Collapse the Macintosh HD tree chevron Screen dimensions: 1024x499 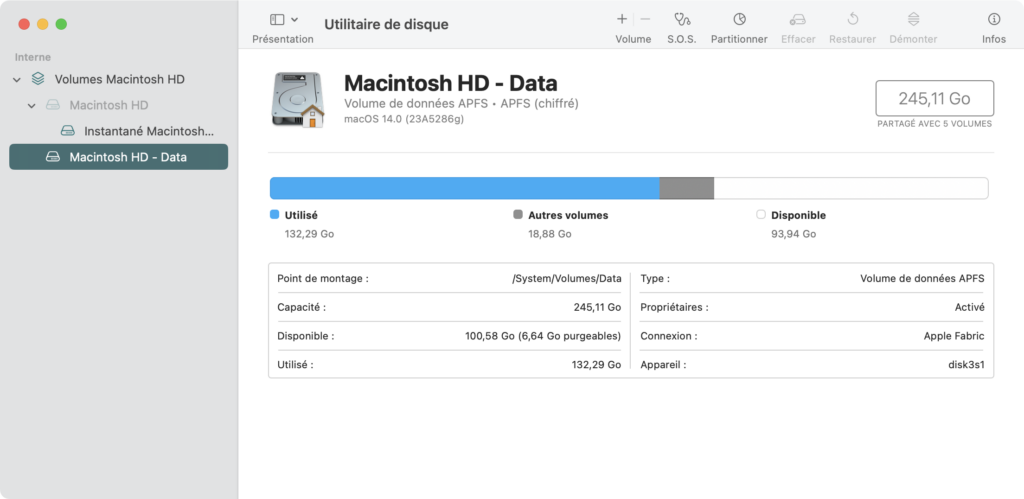point(31,105)
